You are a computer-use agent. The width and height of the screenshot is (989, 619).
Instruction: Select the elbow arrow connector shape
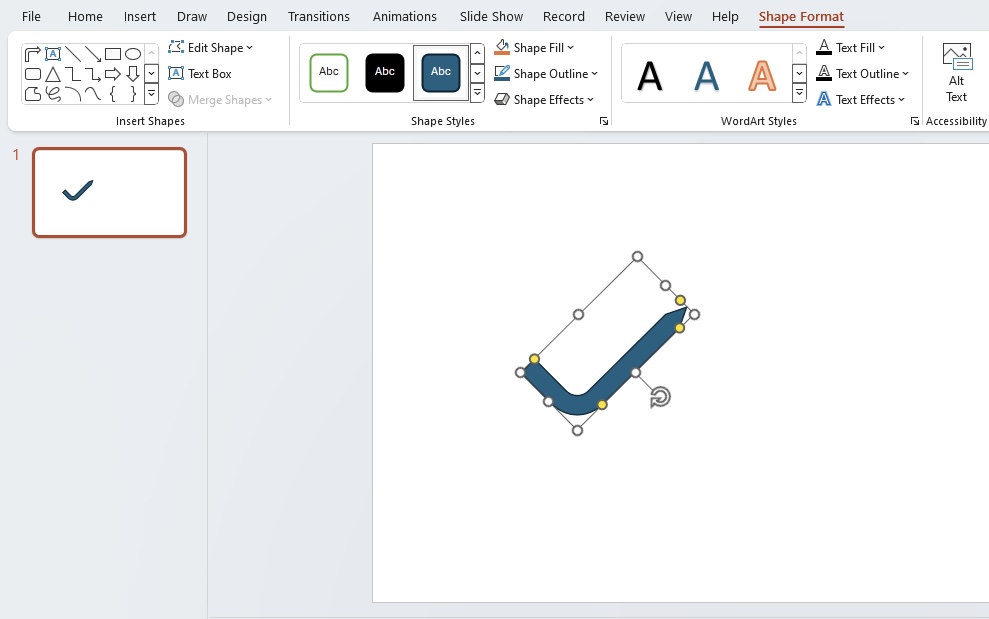point(93,74)
